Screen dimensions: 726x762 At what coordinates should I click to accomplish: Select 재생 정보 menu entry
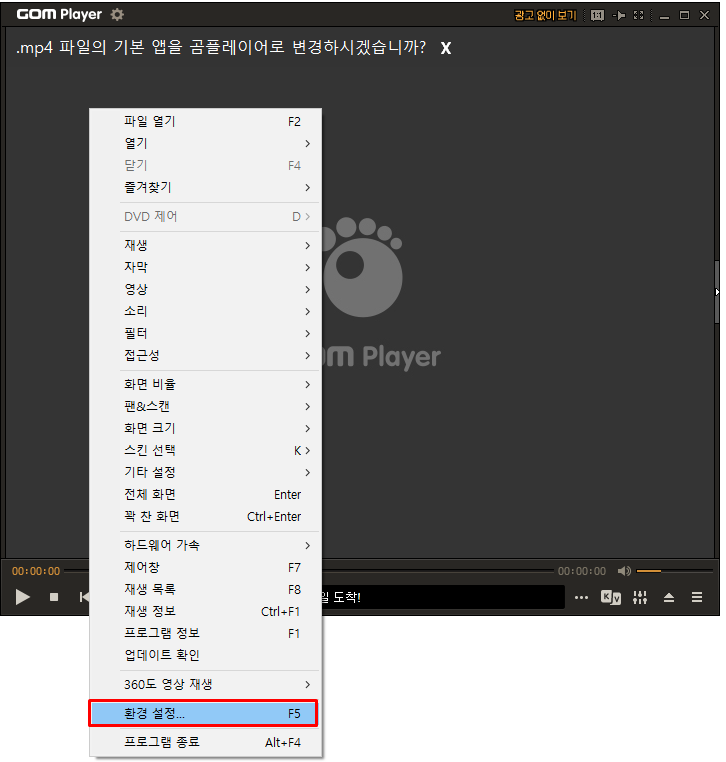pos(205,611)
